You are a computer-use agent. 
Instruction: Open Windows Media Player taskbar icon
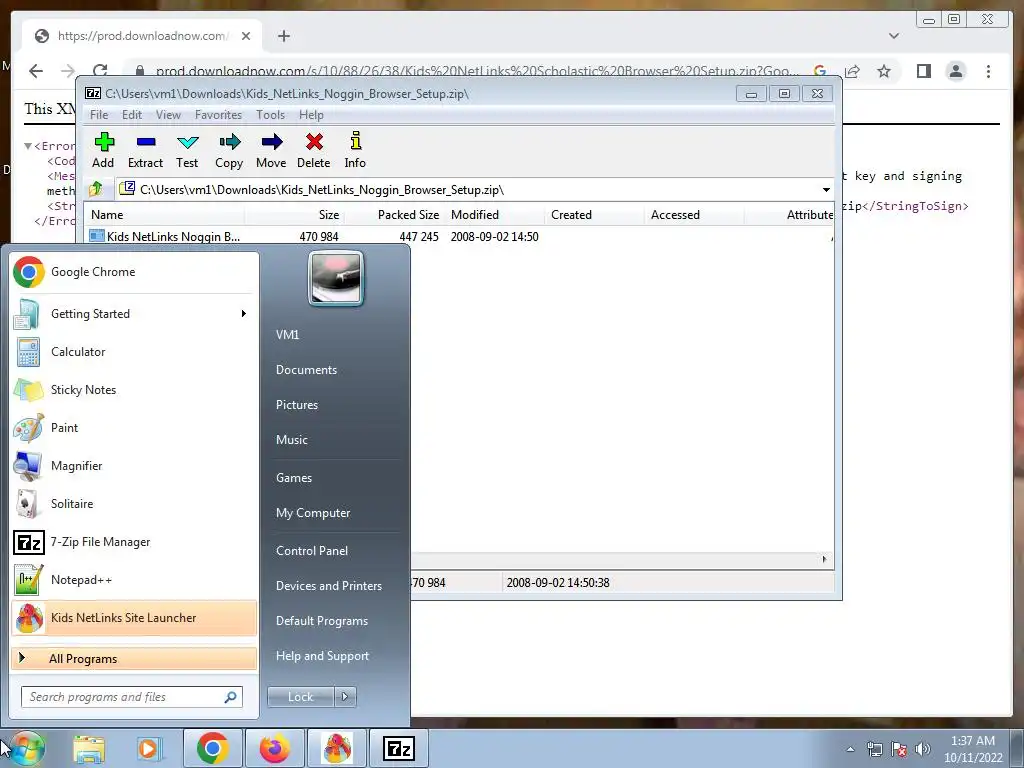pyautogui.click(x=149, y=749)
